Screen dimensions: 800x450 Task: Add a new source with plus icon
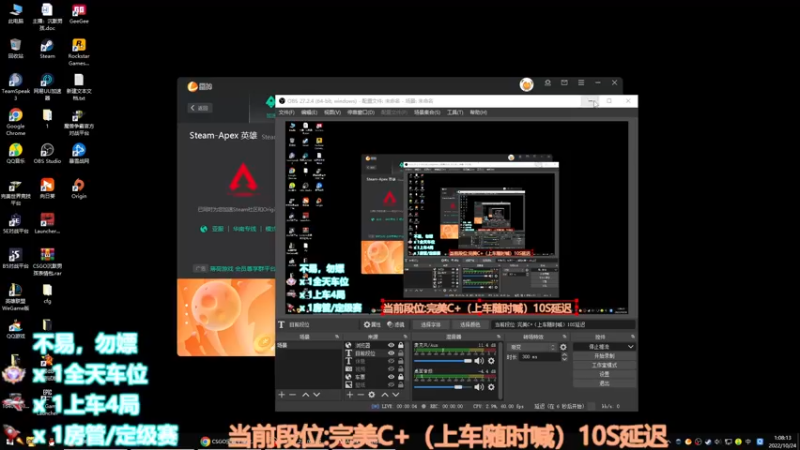pos(349,395)
